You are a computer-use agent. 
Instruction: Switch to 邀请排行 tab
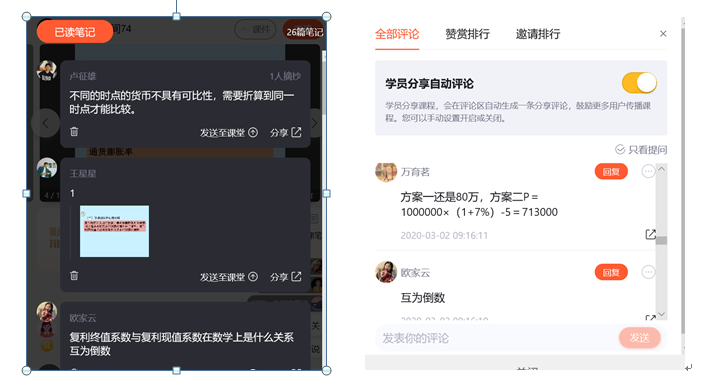coord(538,34)
